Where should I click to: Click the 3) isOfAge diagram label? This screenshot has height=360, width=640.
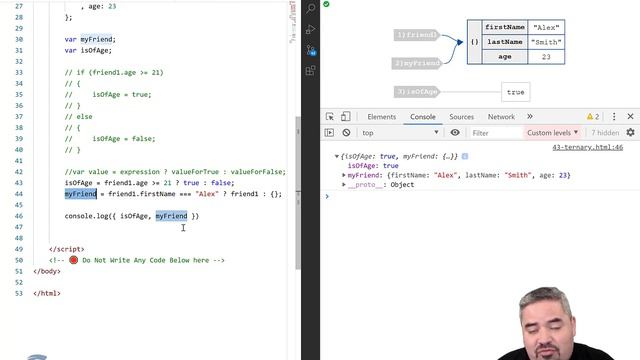click(x=417, y=92)
